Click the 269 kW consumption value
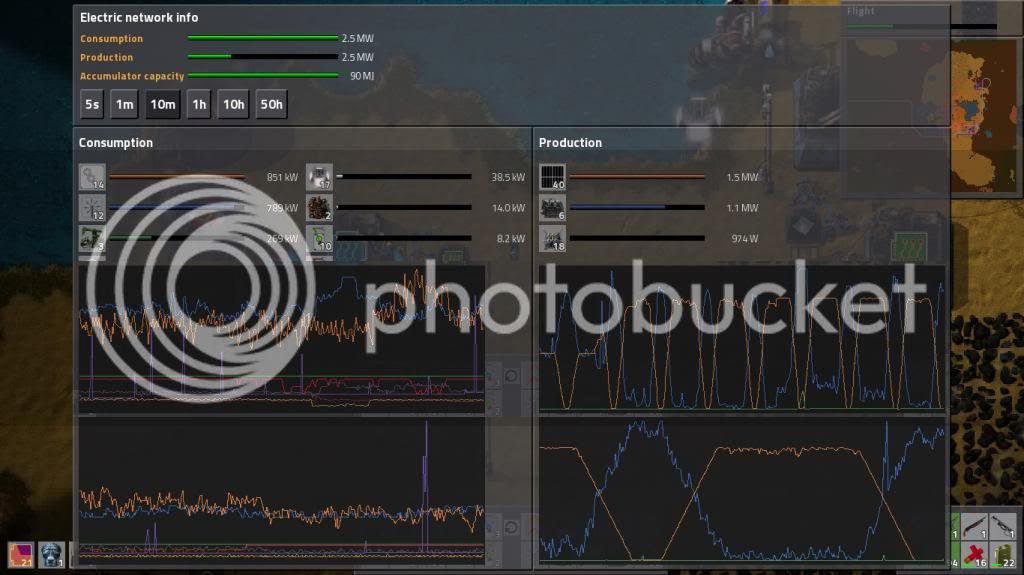This screenshot has height=575, width=1024. click(x=282, y=238)
